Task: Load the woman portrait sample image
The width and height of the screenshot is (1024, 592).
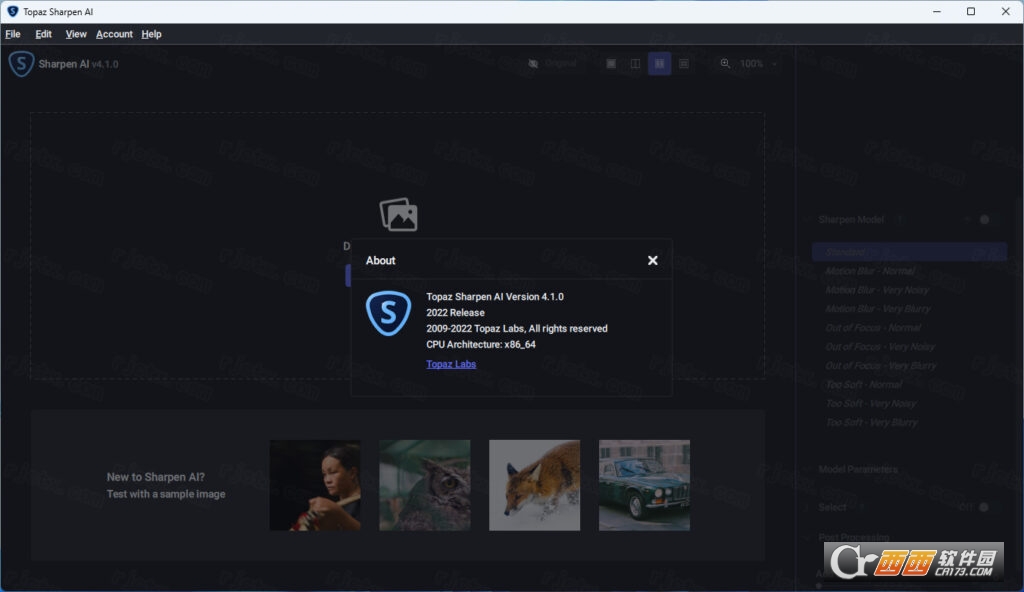Action: (315, 485)
